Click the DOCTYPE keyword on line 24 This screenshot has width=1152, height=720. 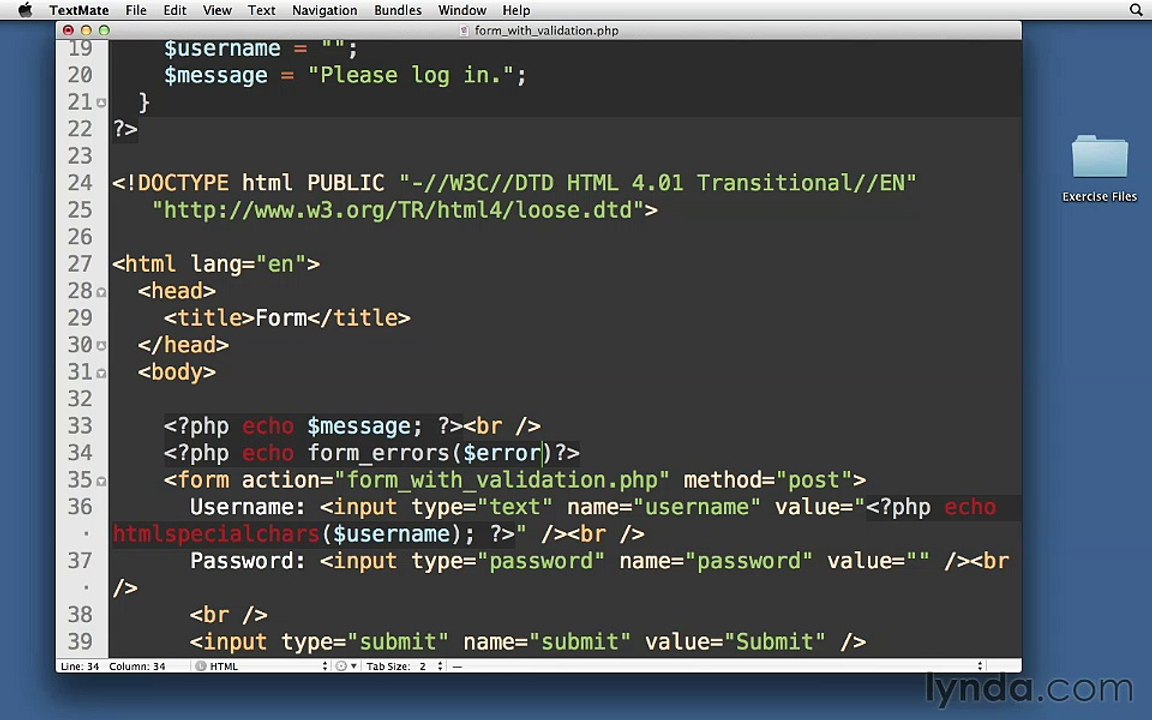[183, 183]
